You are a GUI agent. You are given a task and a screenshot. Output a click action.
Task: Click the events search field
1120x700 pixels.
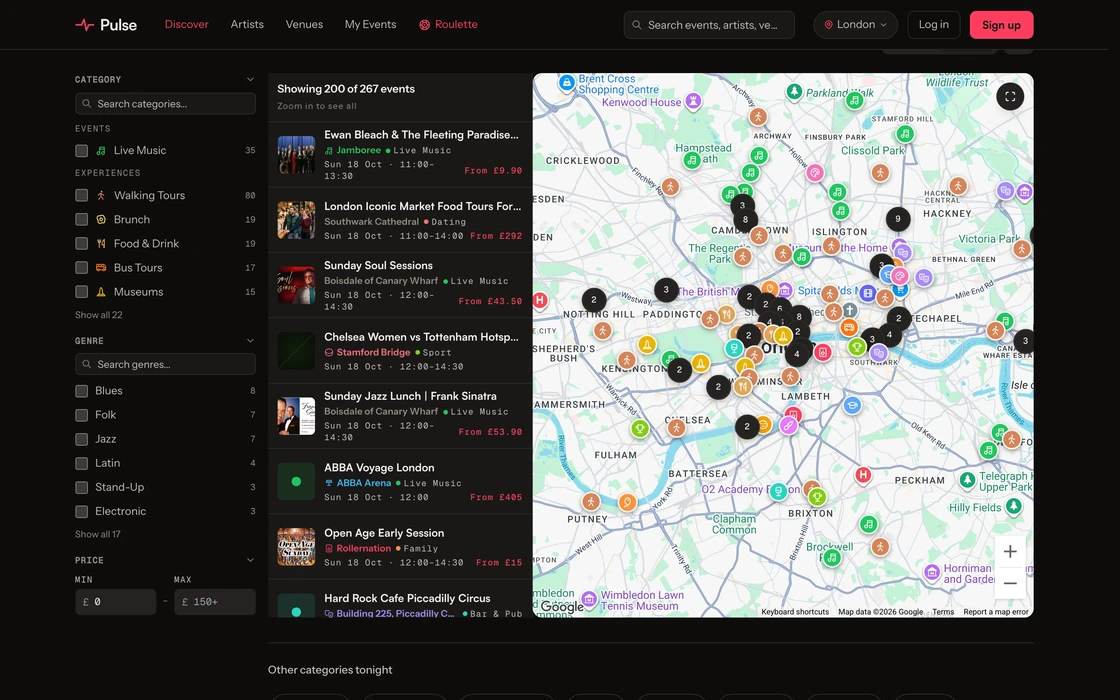click(x=709, y=25)
